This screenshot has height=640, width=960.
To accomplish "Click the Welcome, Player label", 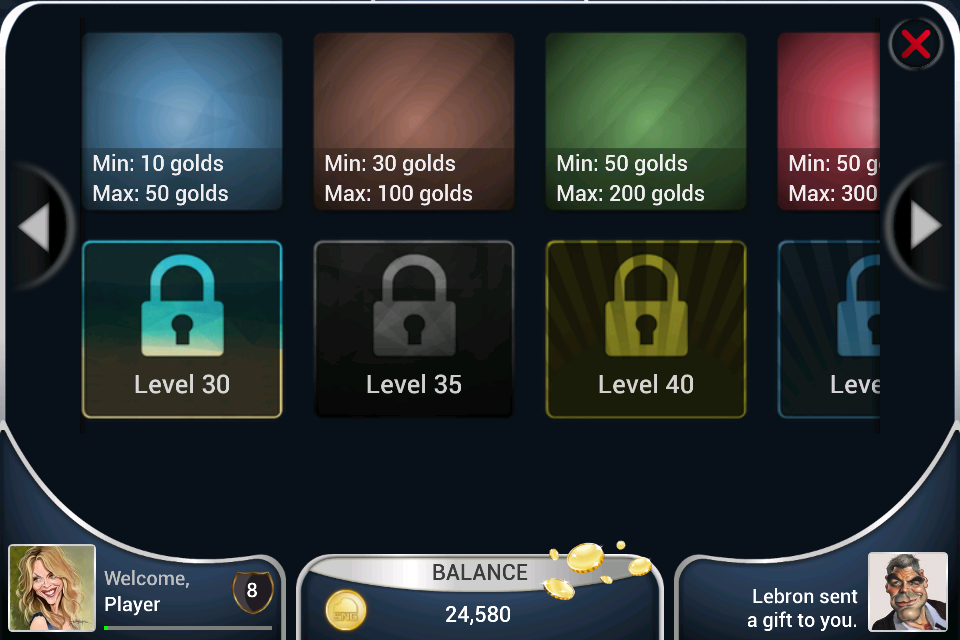I will click(x=147, y=591).
